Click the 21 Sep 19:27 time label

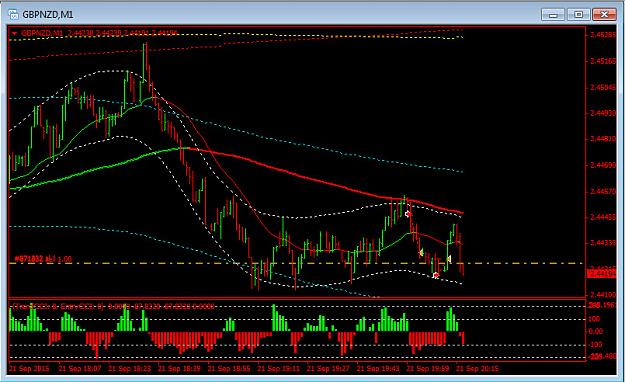[x=328, y=368]
